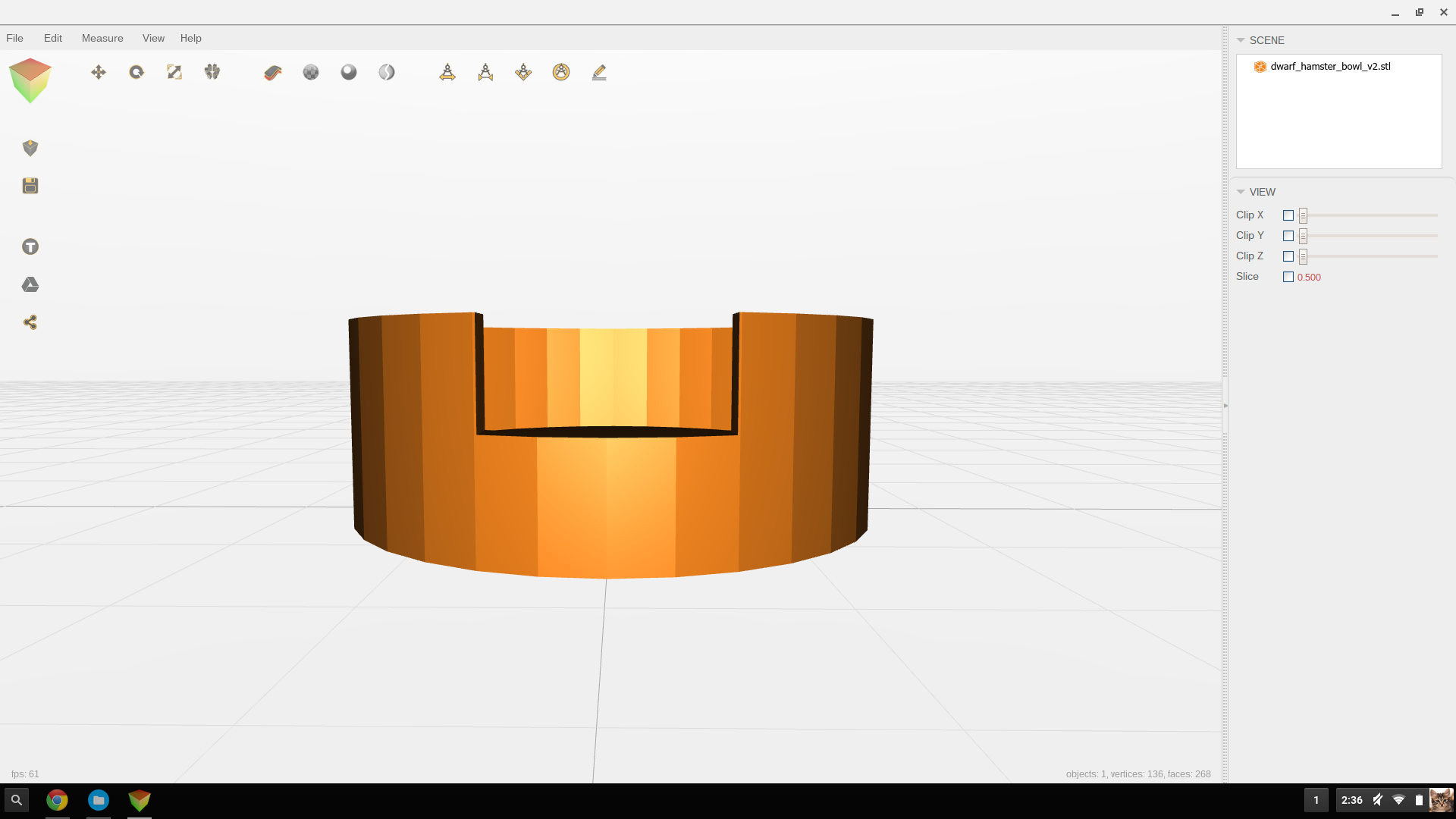Click the orange bowl model in viewport
Screen dimensions: 1456x819
[x=610, y=500]
